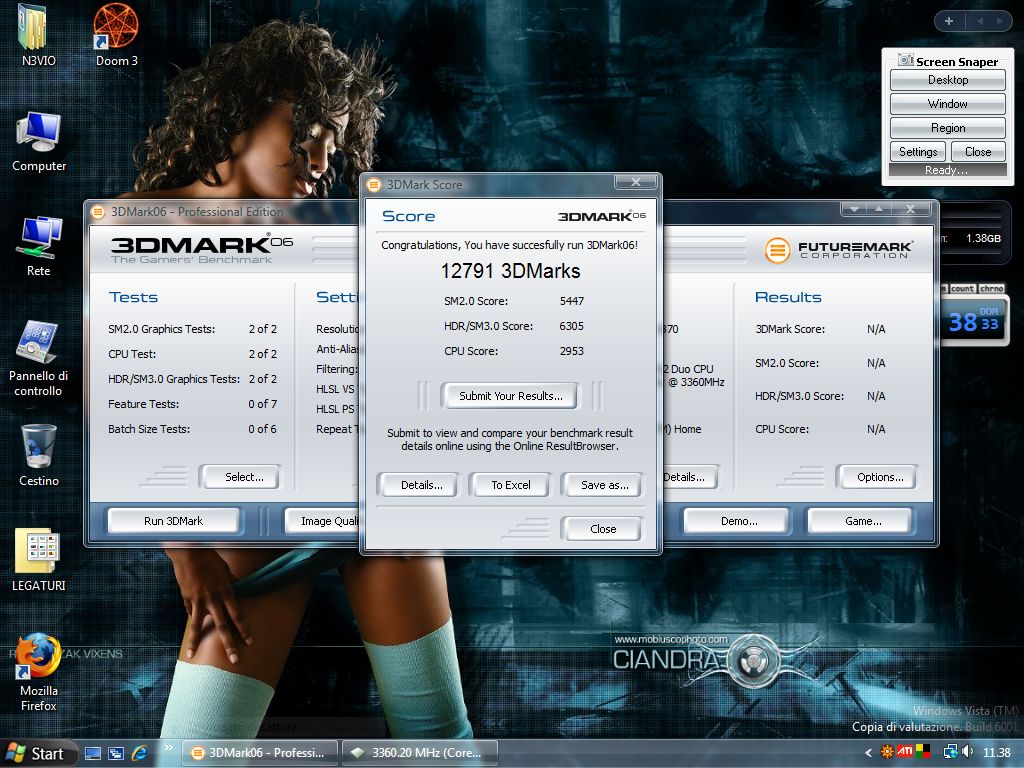Click the 1.38GB memory gadget value

point(983,238)
